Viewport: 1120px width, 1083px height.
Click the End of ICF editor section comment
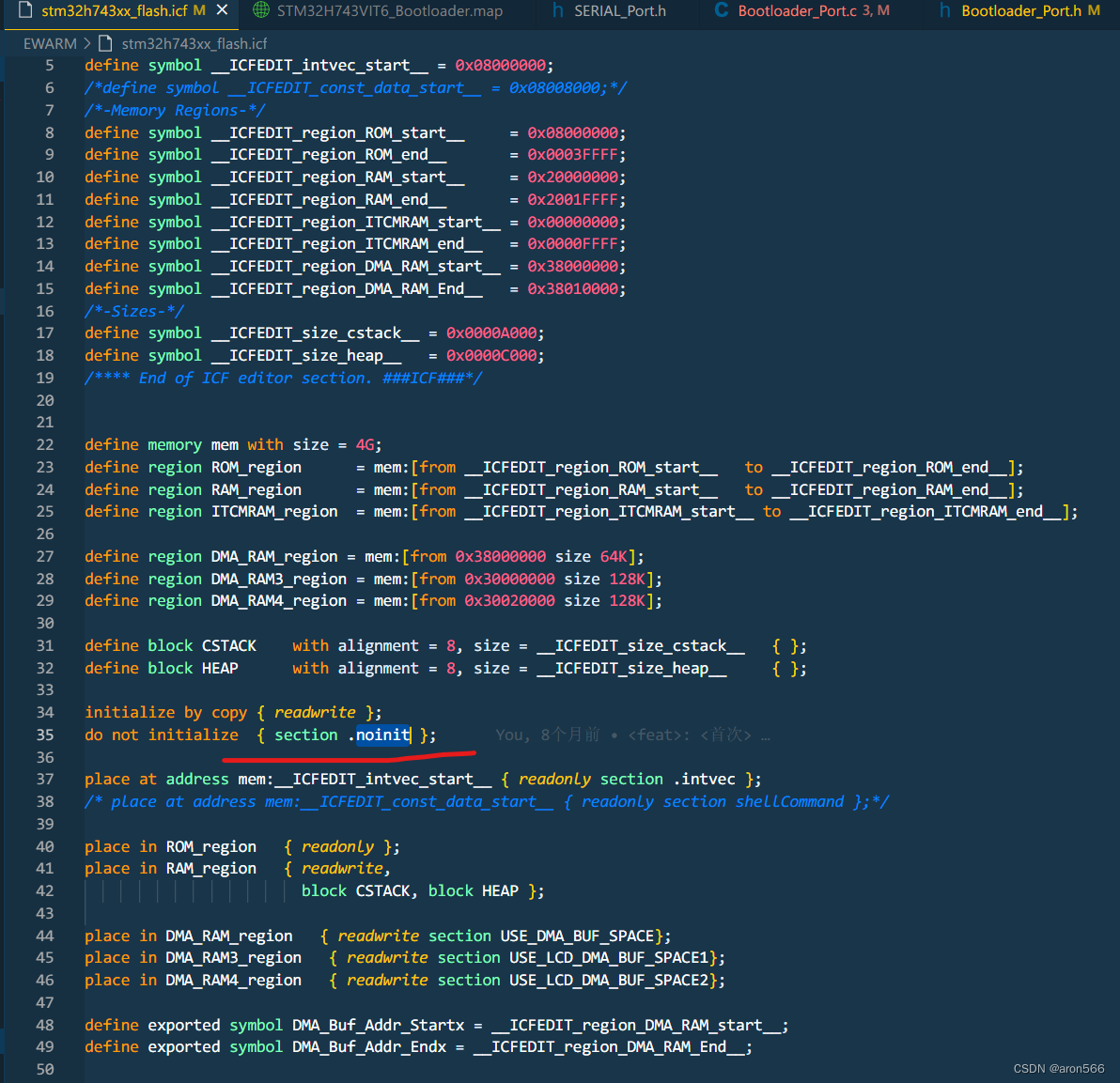[284, 378]
